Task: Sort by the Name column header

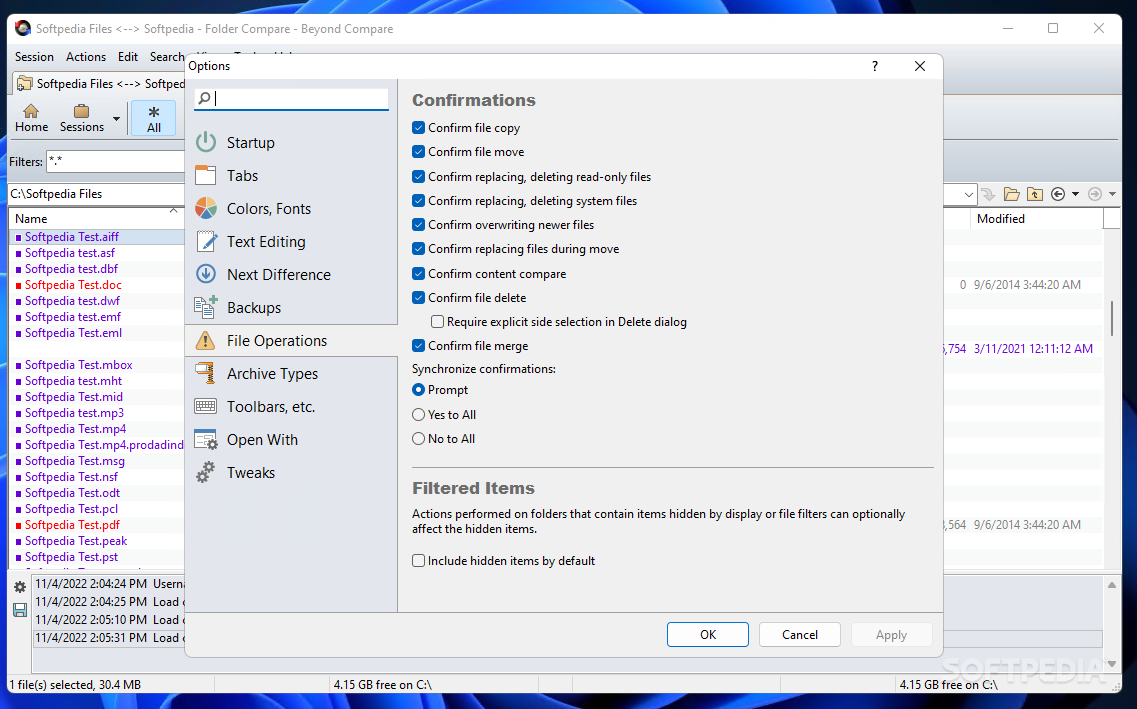Action: [x=96, y=219]
